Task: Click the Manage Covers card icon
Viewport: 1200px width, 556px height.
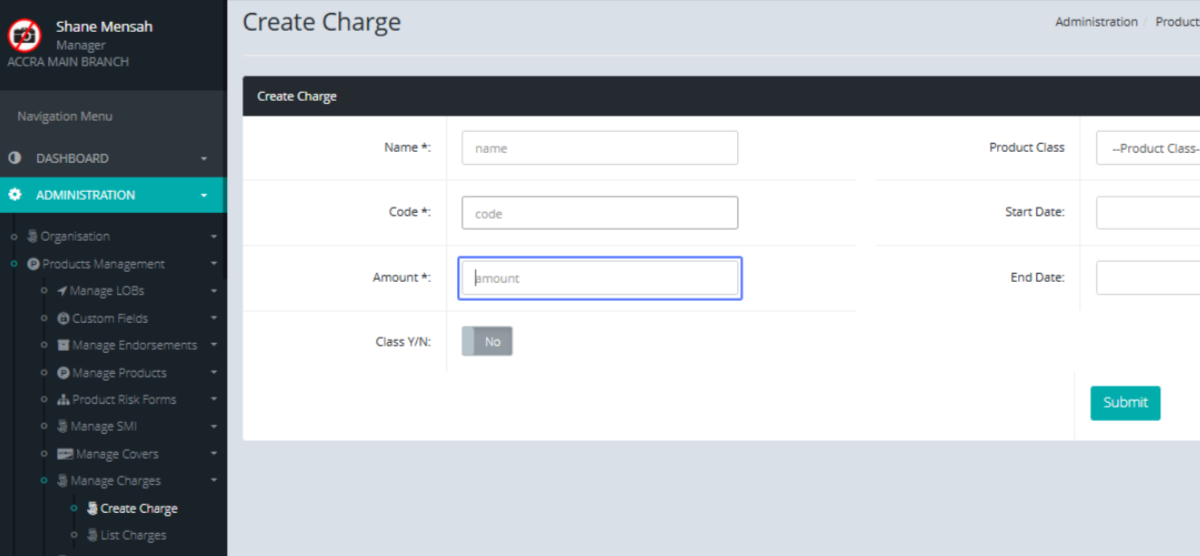Action: click(65, 454)
